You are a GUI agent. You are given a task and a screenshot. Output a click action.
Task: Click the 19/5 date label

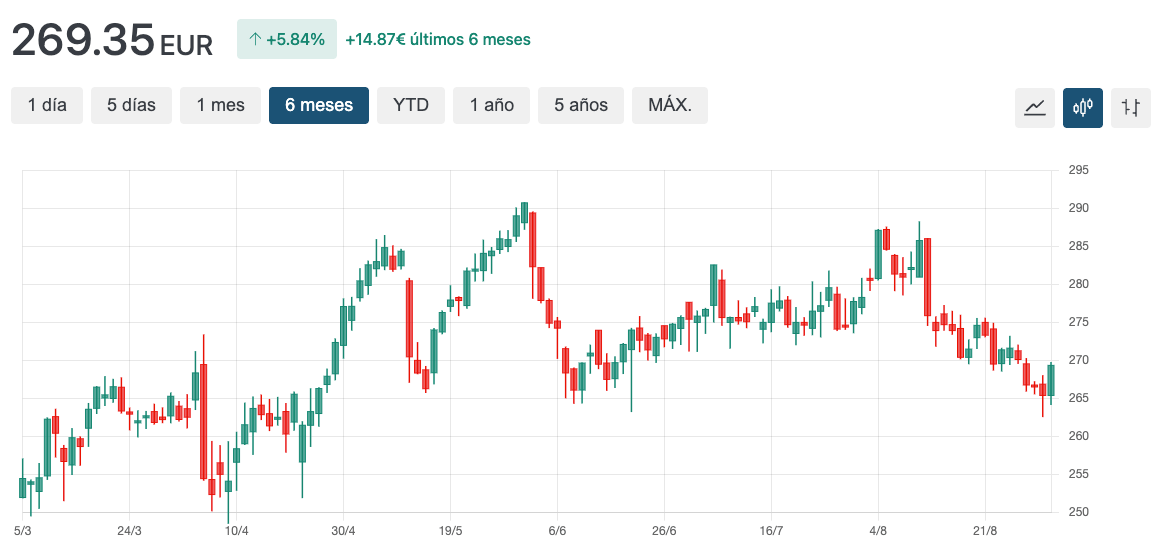450,531
